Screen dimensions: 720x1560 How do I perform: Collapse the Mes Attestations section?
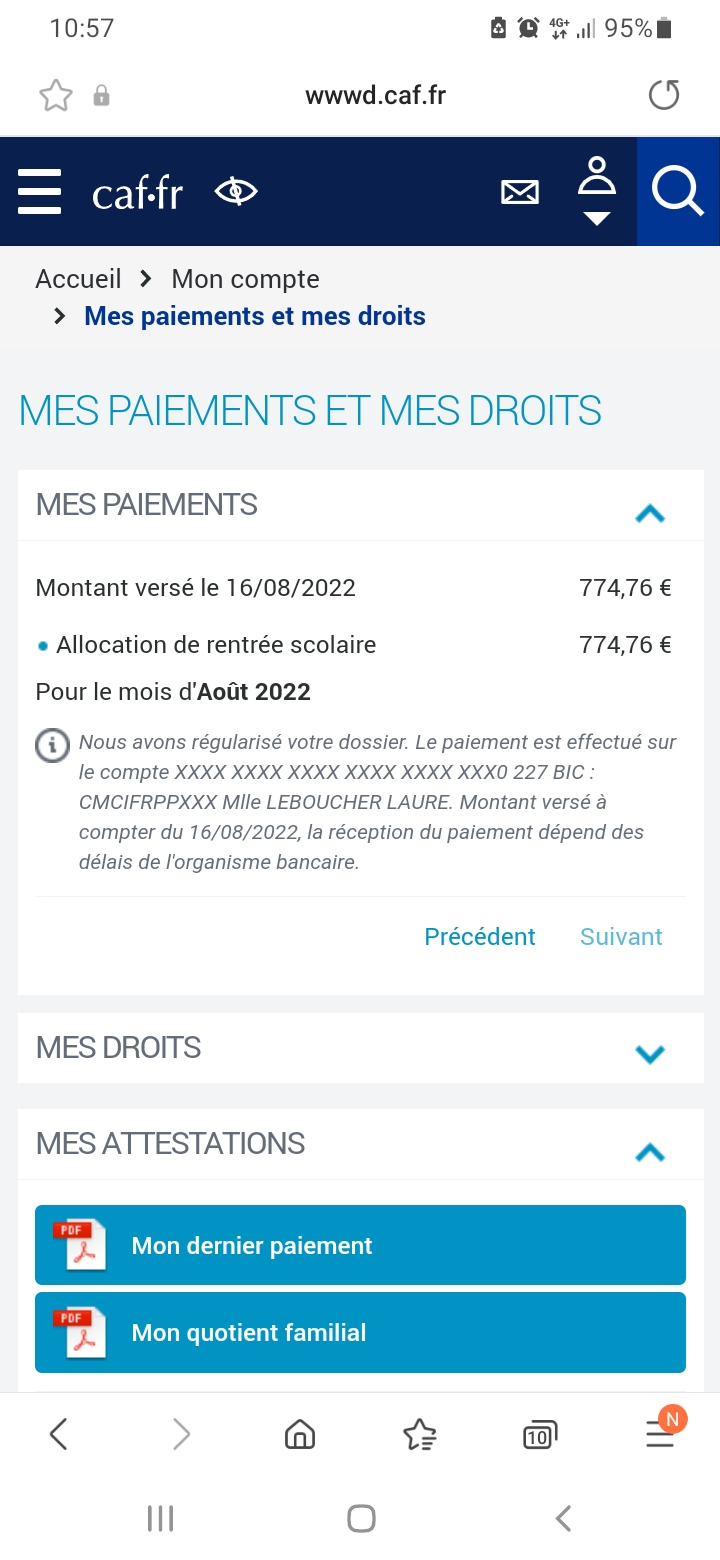[x=650, y=1153]
